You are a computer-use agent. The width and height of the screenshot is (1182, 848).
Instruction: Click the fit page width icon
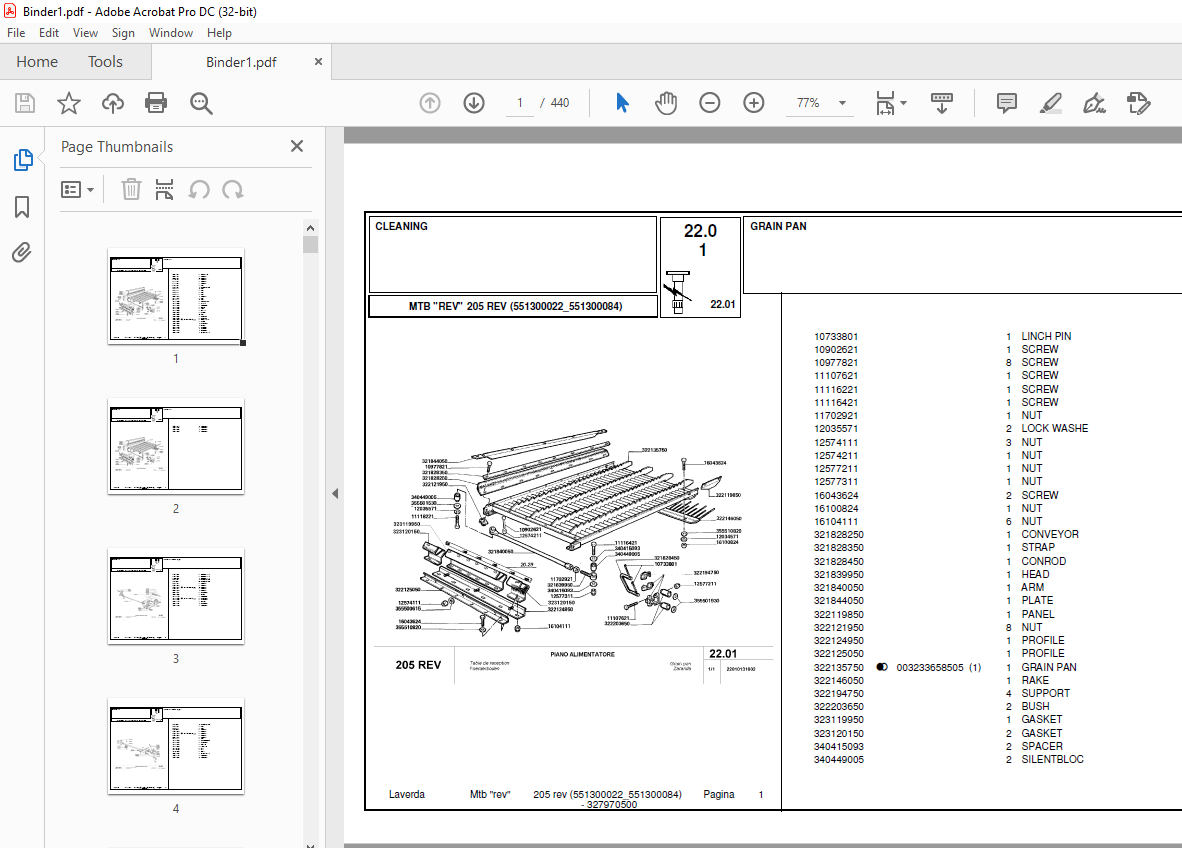point(885,103)
